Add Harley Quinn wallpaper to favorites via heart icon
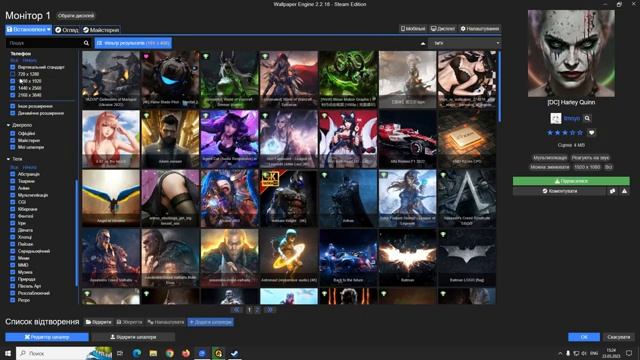This screenshot has height=360, width=640. (x=591, y=133)
